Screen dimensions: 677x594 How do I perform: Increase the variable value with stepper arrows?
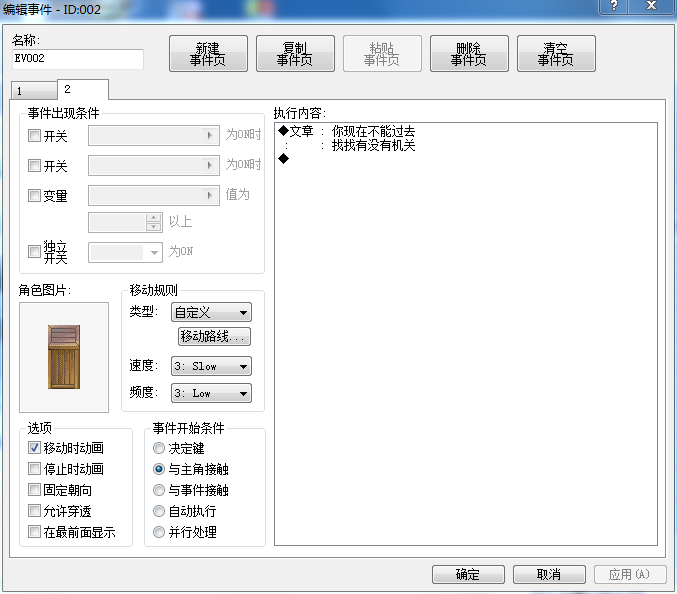(x=154, y=218)
